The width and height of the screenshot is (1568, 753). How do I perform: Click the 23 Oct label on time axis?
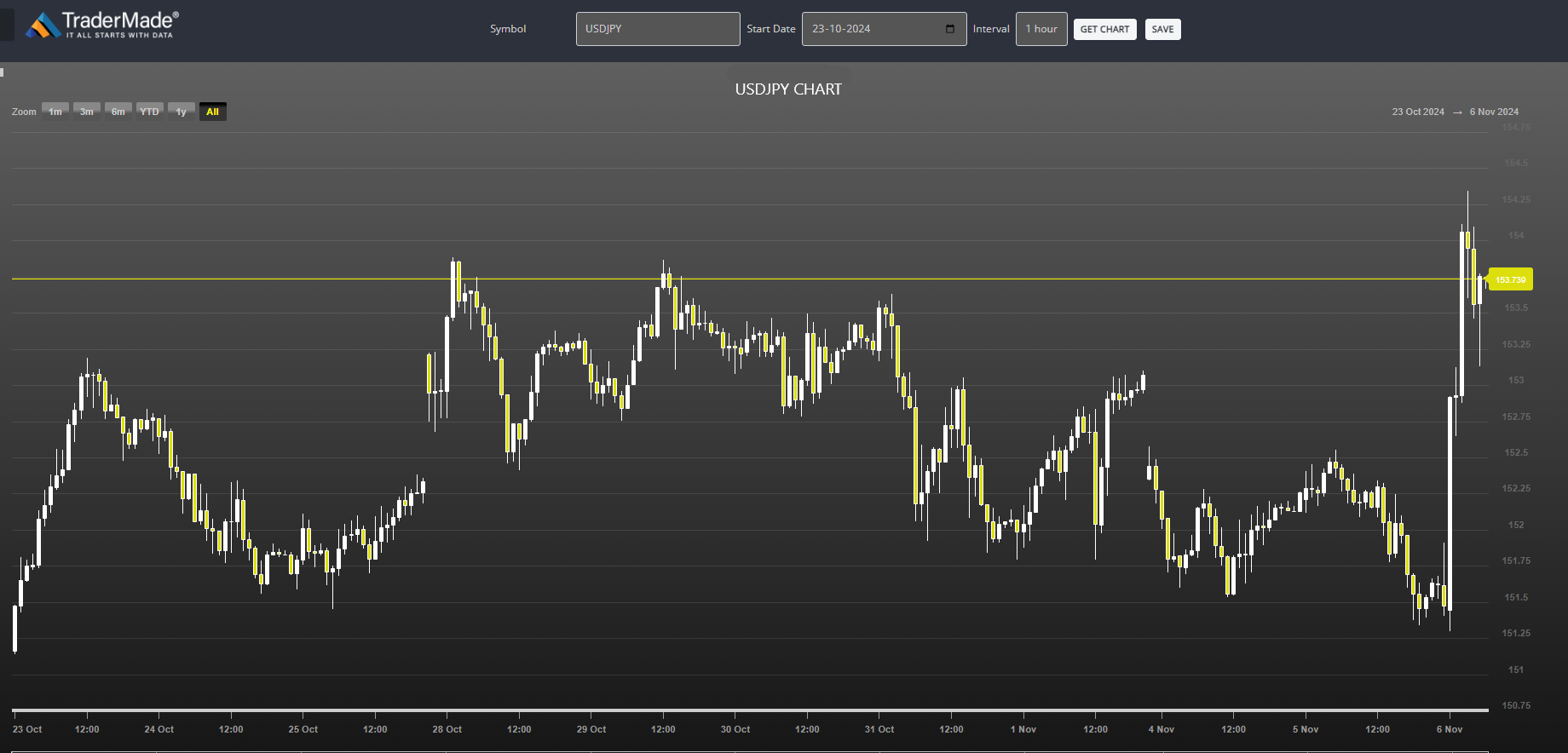pyautogui.click(x=27, y=729)
